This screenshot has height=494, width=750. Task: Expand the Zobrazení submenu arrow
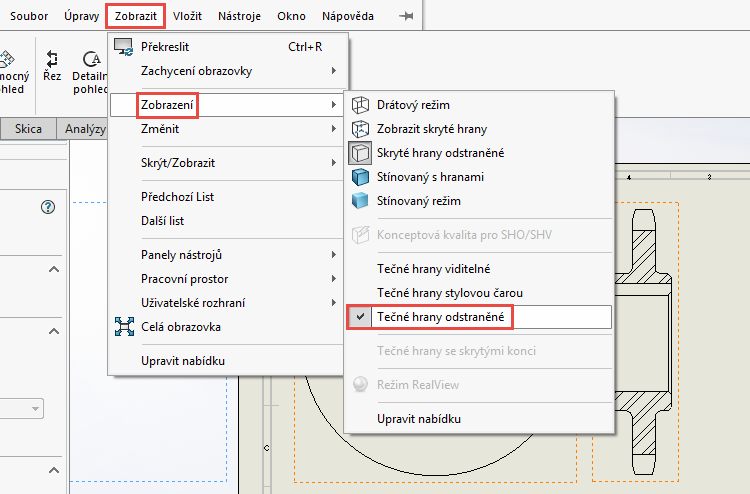pos(334,104)
